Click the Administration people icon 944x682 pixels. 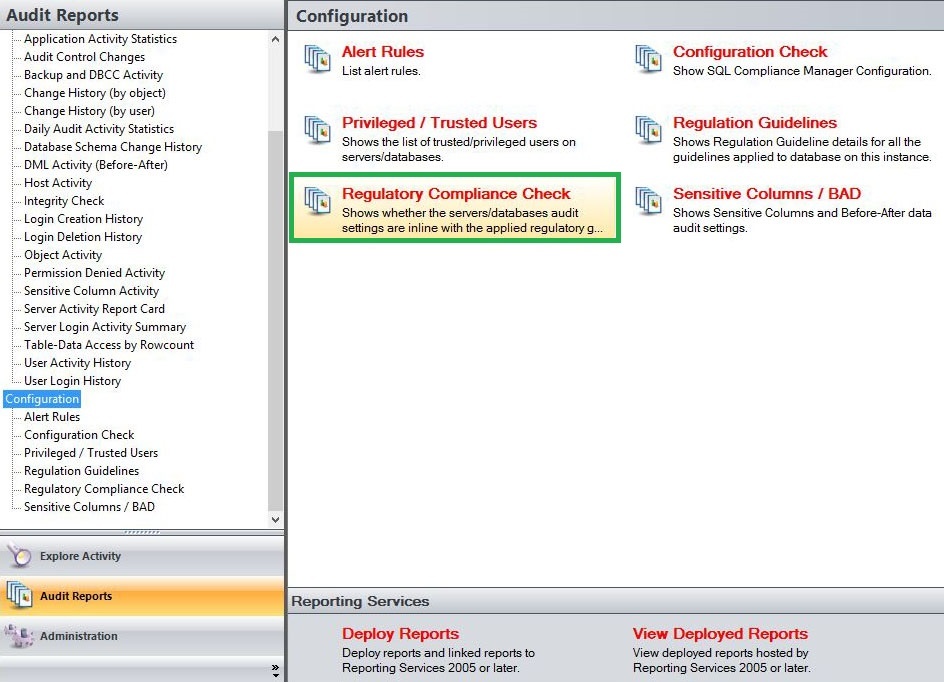click(19, 636)
